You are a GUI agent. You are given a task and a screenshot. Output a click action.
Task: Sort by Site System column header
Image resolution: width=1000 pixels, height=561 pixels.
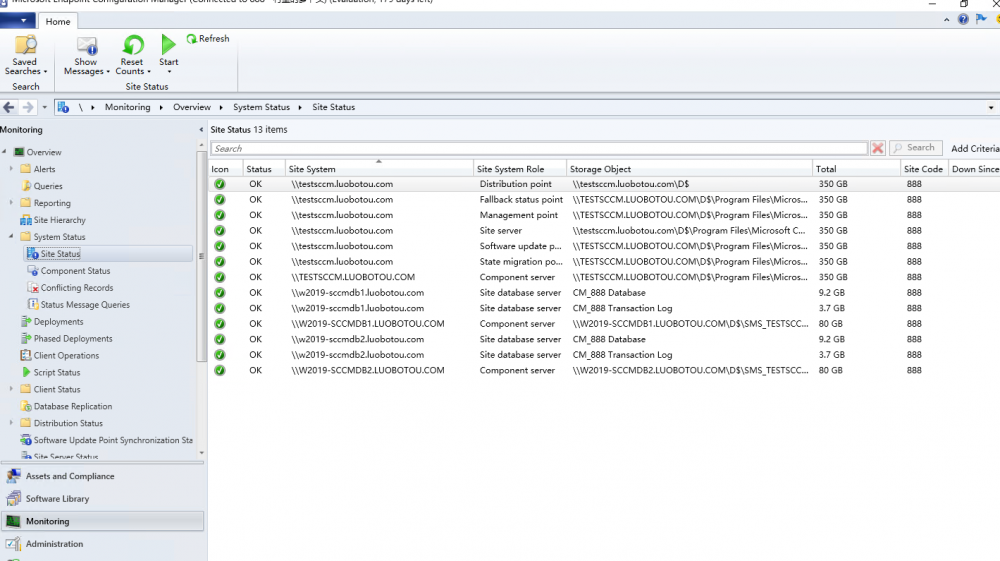click(x=379, y=169)
